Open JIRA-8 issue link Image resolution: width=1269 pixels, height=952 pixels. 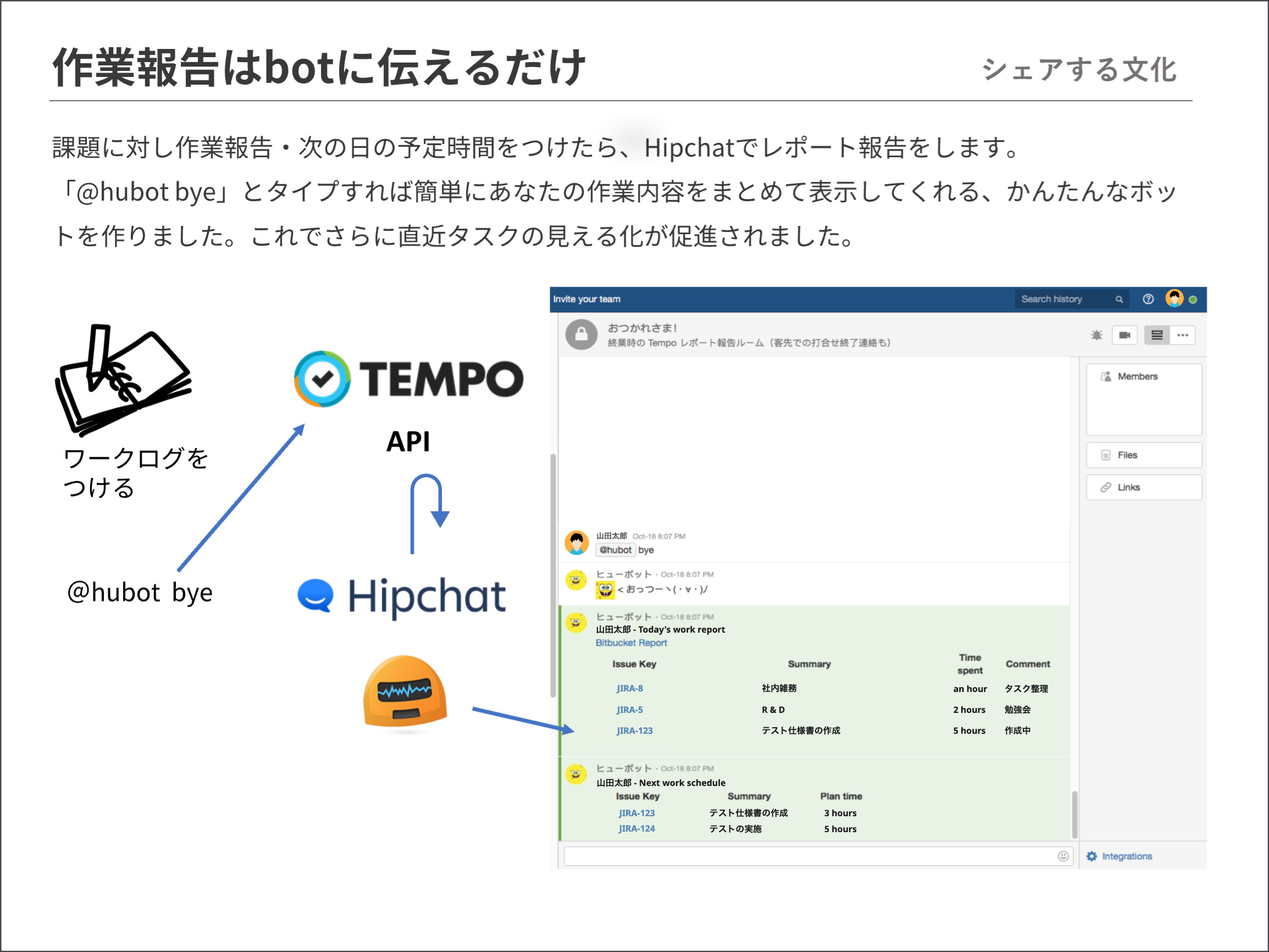(629, 689)
